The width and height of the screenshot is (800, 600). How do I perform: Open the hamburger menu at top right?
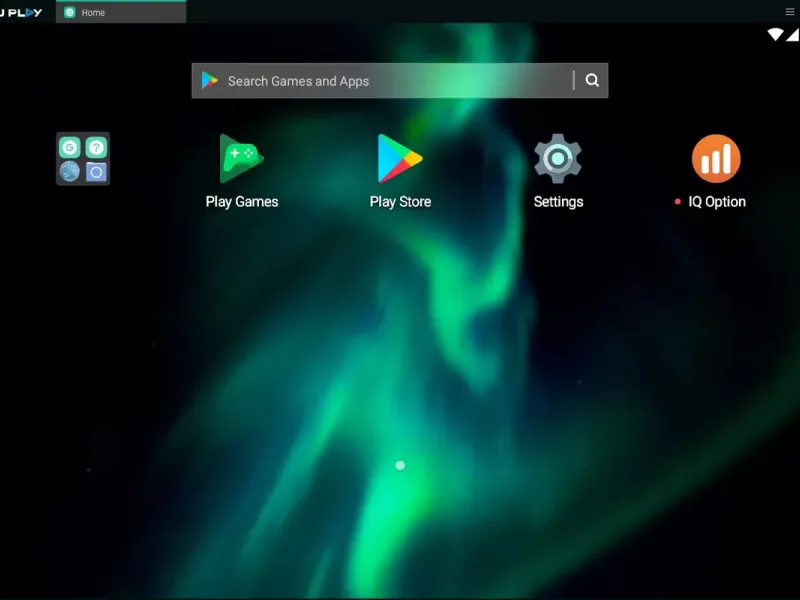(x=789, y=12)
